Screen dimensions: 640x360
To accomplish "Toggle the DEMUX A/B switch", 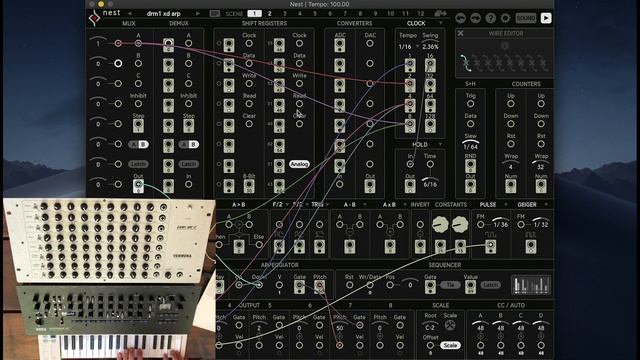I will [189, 144].
